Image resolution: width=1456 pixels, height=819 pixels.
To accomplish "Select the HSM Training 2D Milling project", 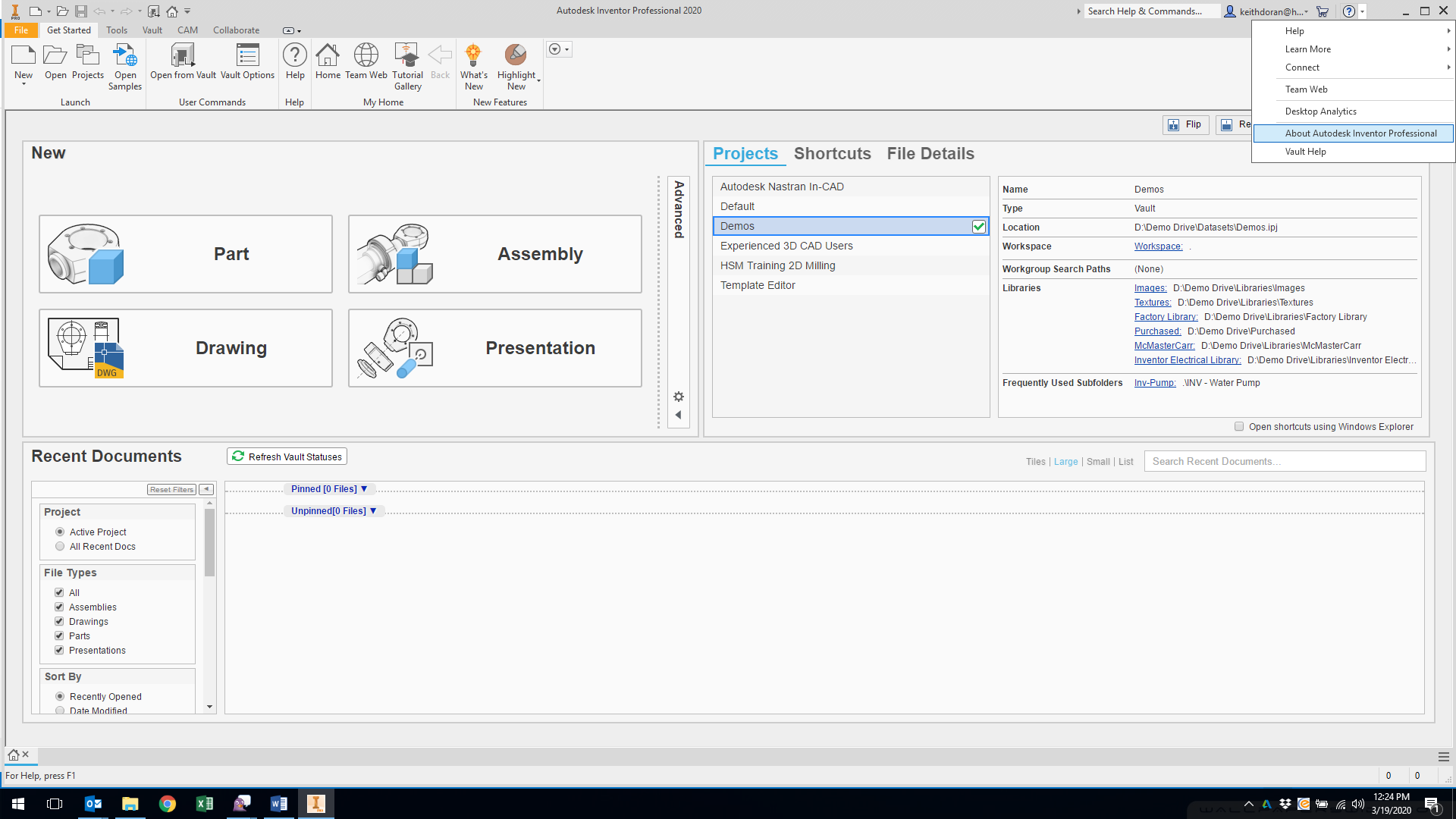I will pos(851,265).
